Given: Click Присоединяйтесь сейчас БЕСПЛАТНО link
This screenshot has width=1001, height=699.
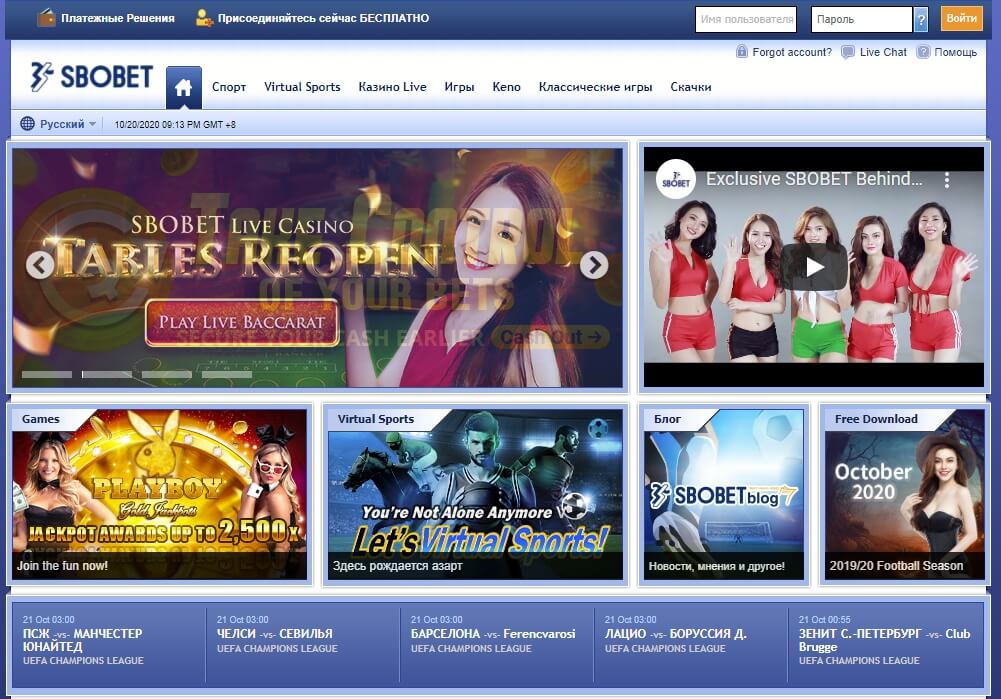Looking at the screenshot, I should [x=324, y=18].
